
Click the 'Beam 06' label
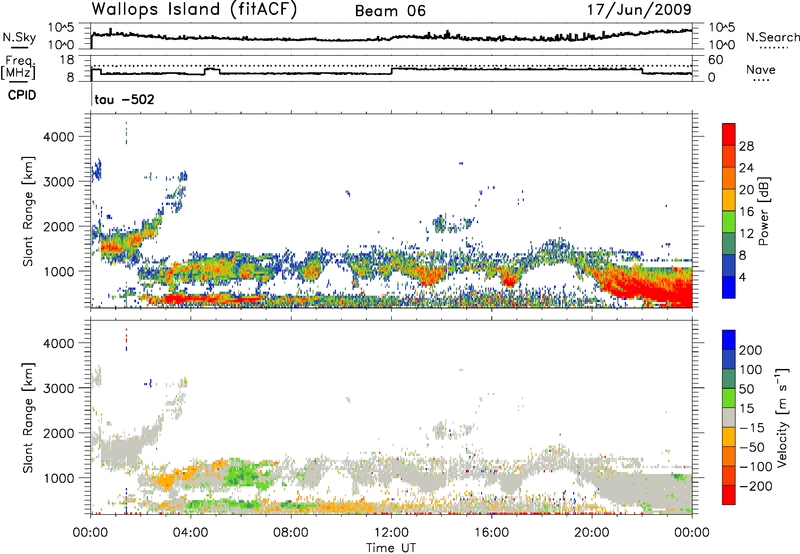pos(390,11)
